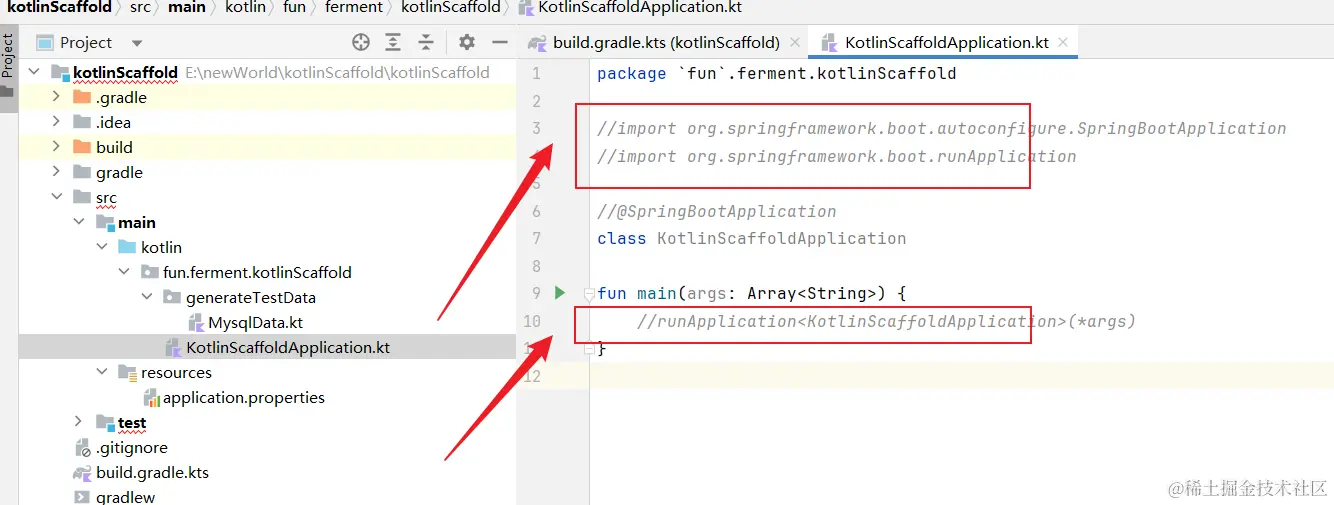
Task: Switch to build.gradle.kts (kotlinScaffold) tab
Action: (666, 42)
